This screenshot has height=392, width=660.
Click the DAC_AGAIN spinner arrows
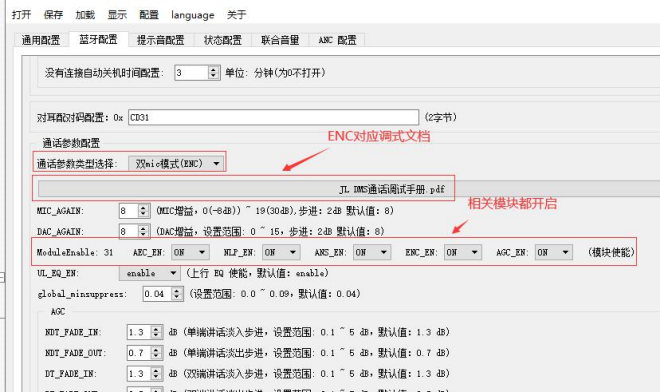tap(144, 231)
